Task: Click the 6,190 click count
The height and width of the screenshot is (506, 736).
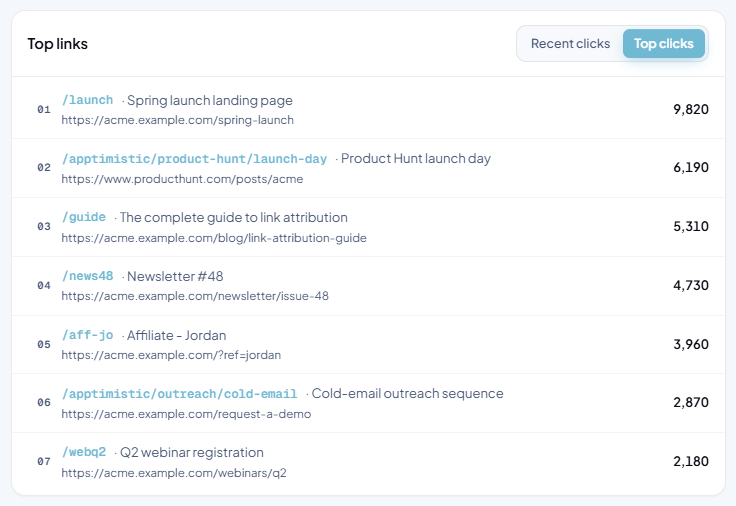Action: point(691,168)
